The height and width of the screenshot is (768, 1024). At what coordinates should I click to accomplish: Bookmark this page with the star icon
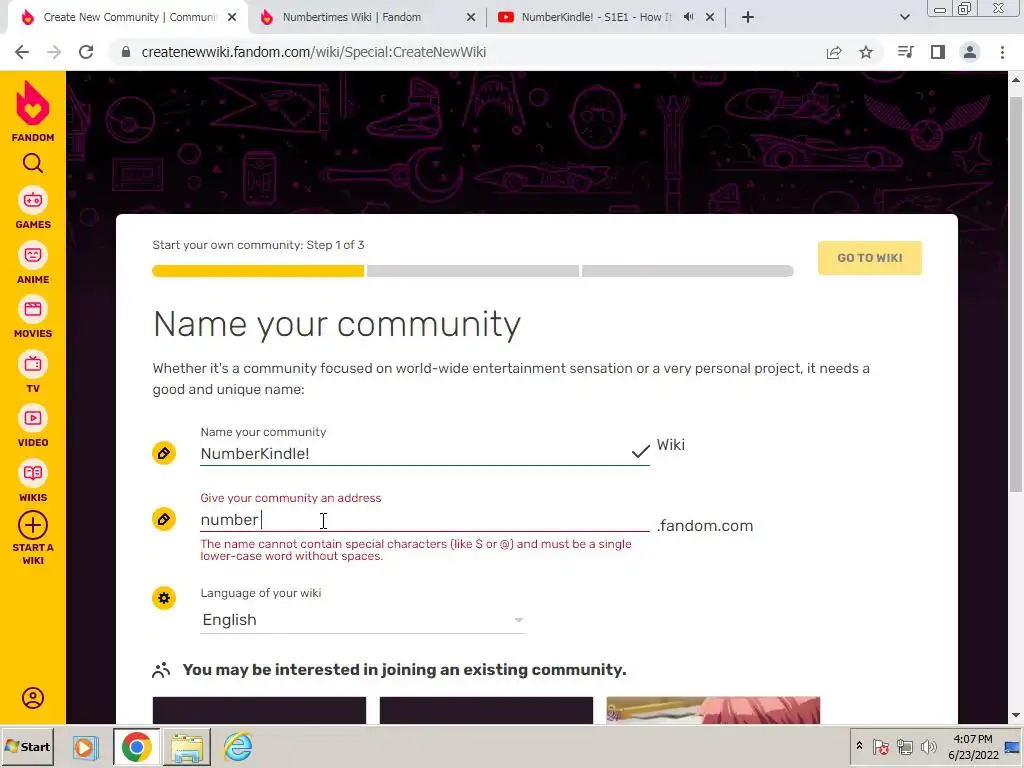(x=866, y=52)
